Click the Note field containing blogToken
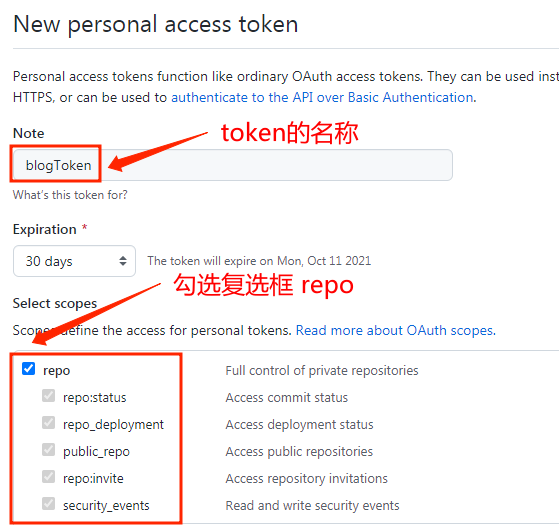The width and height of the screenshot is (559, 525). (233, 165)
